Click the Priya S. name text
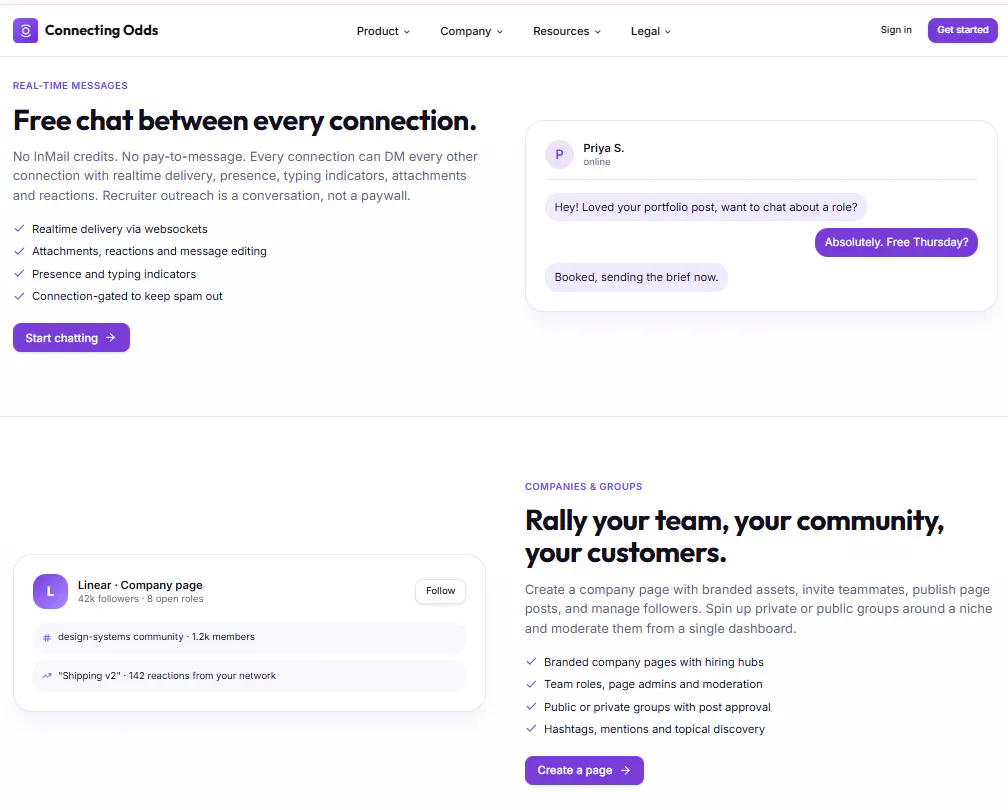 [x=604, y=148]
